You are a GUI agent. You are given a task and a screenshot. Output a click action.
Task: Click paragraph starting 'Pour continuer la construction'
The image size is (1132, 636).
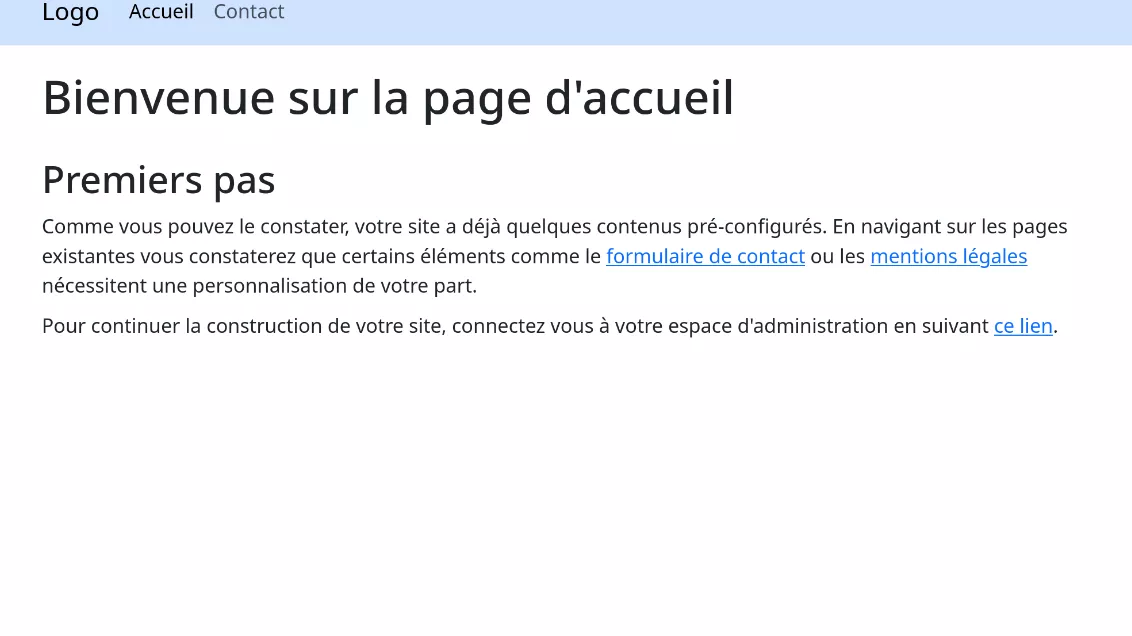click(550, 326)
